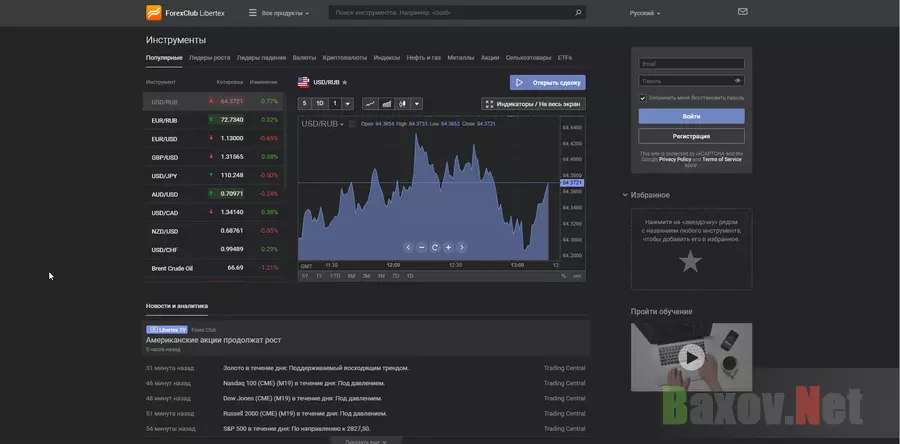Zoom in the chart with plus
The height and width of the screenshot is (444, 900).
(x=448, y=247)
